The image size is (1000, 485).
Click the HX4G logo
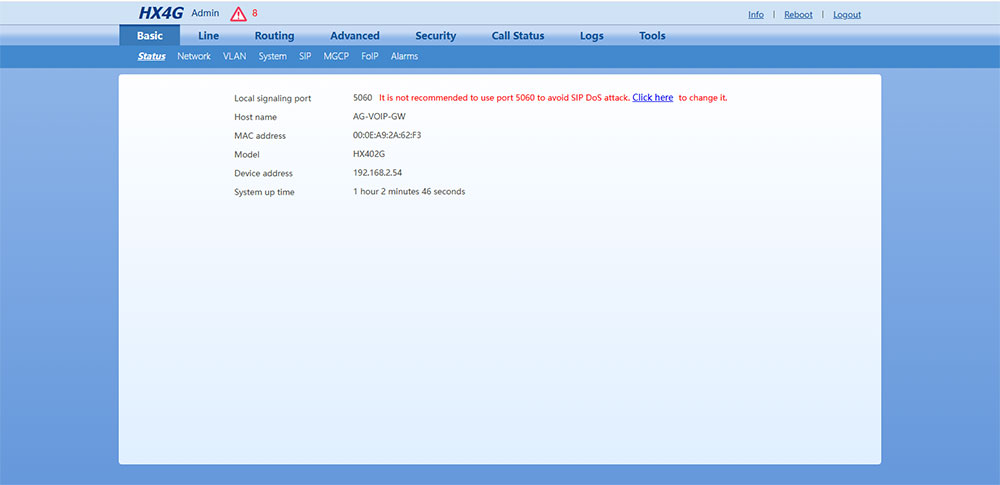(x=161, y=14)
